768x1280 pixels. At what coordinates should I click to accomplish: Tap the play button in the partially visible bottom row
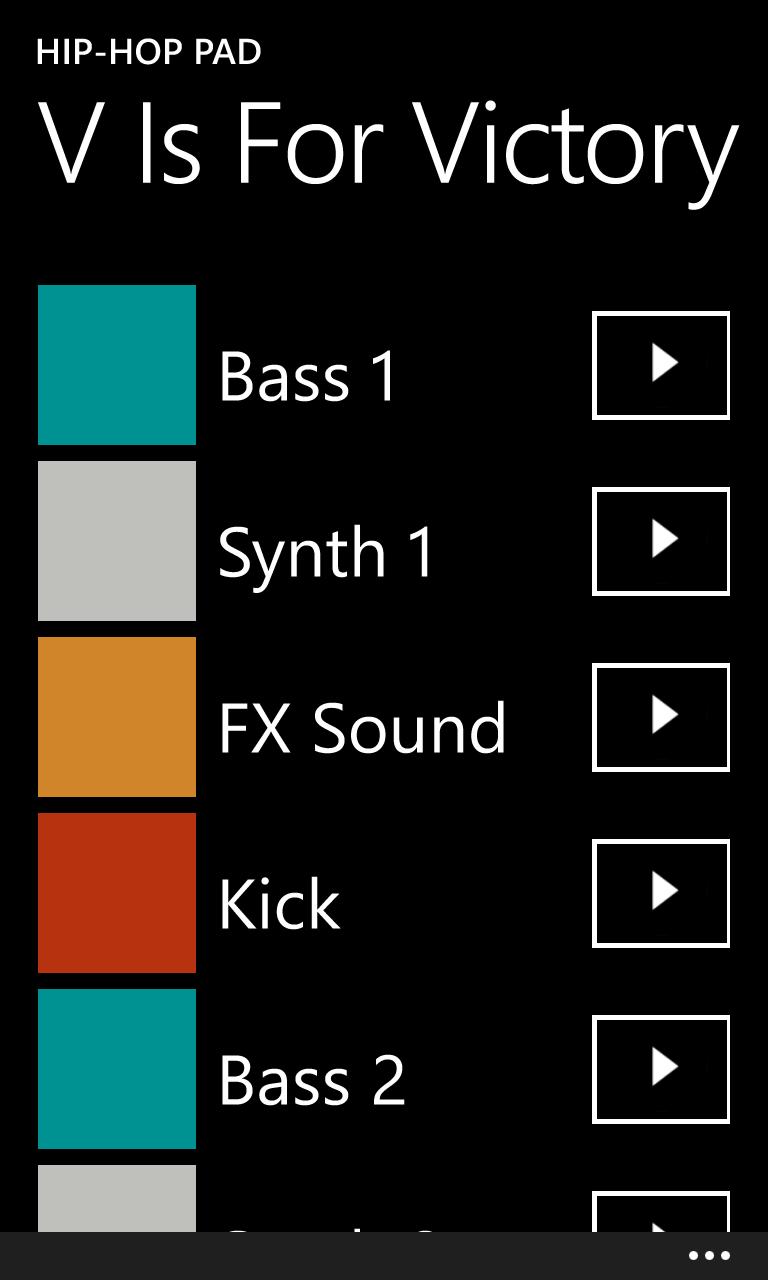pos(661,1211)
